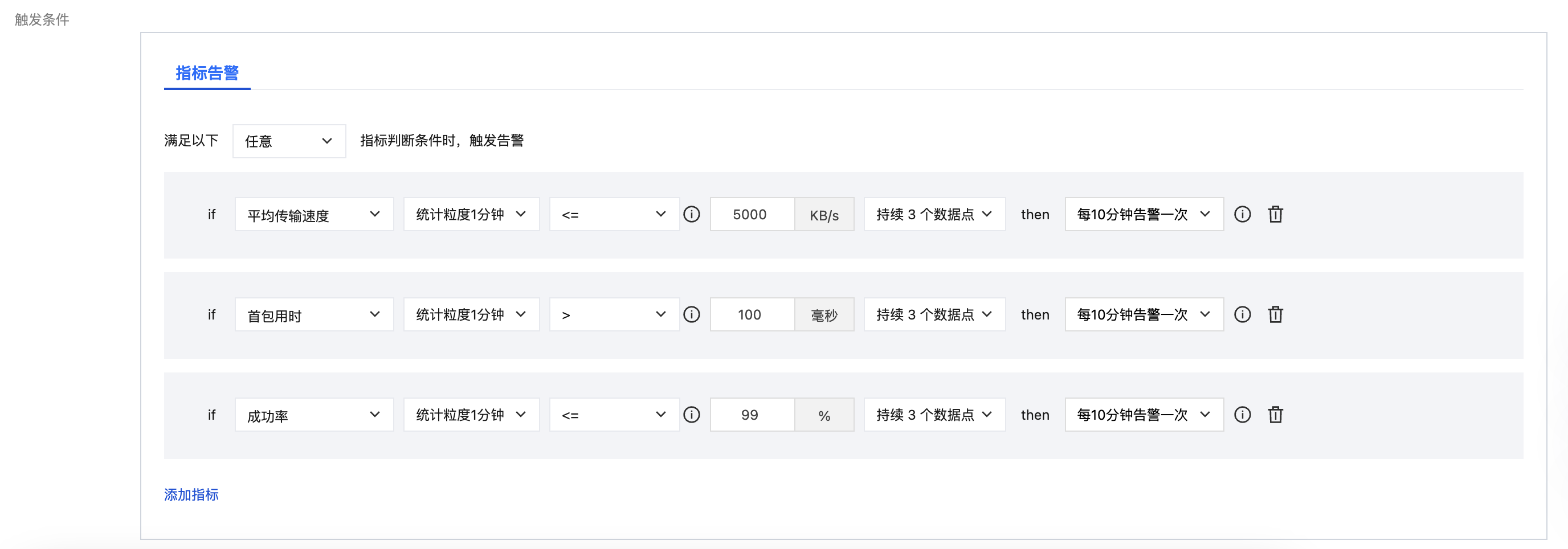Open the <= operator dropdown in 平均传输速度 row
This screenshot has width=1568, height=549.
coord(614,214)
